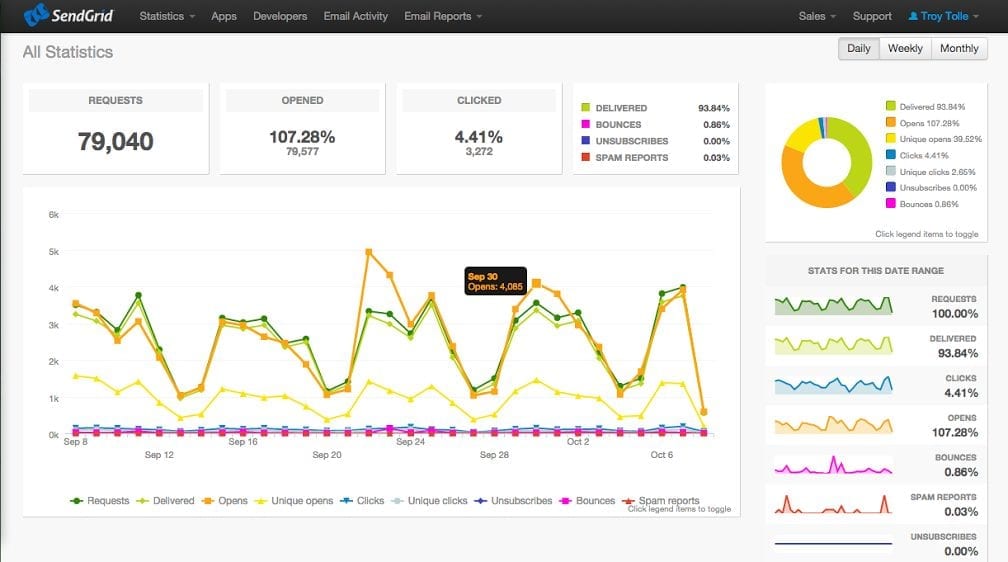Open the Statistics dropdown menu
Image resolution: width=1008 pixels, height=562 pixels.
[x=167, y=16]
